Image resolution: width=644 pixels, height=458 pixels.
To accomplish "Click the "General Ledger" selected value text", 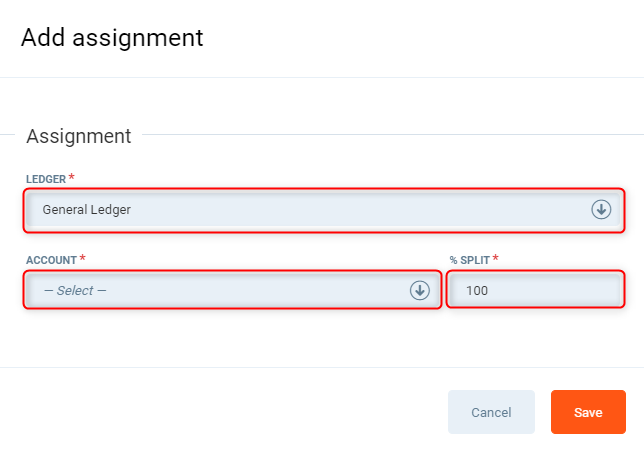I will click(87, 210).
